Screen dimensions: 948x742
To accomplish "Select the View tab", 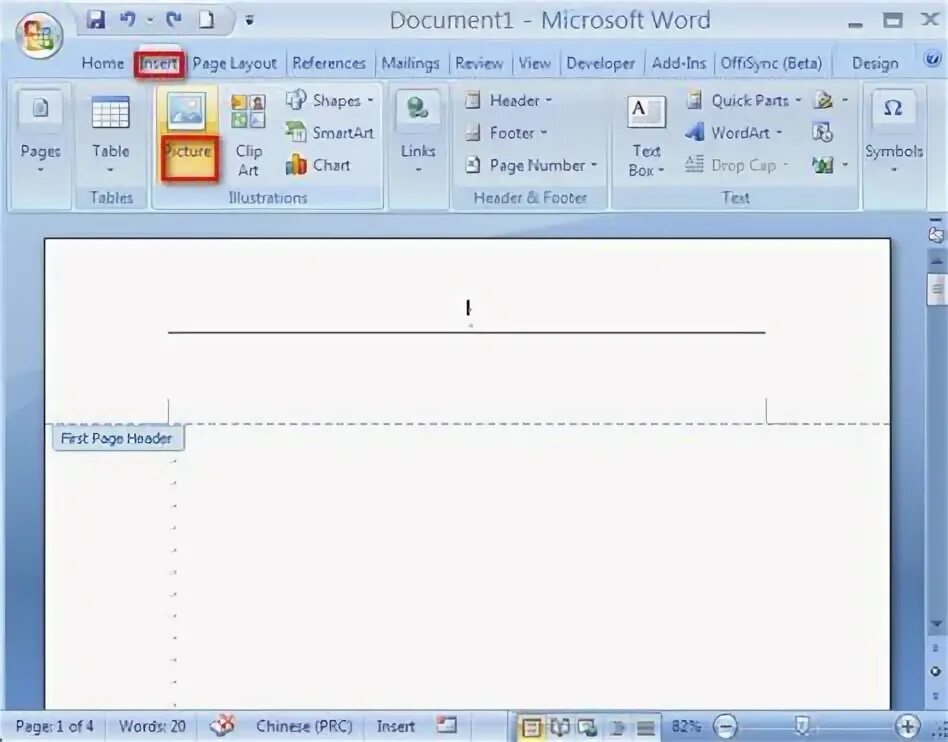I will (x=534, y=63).
